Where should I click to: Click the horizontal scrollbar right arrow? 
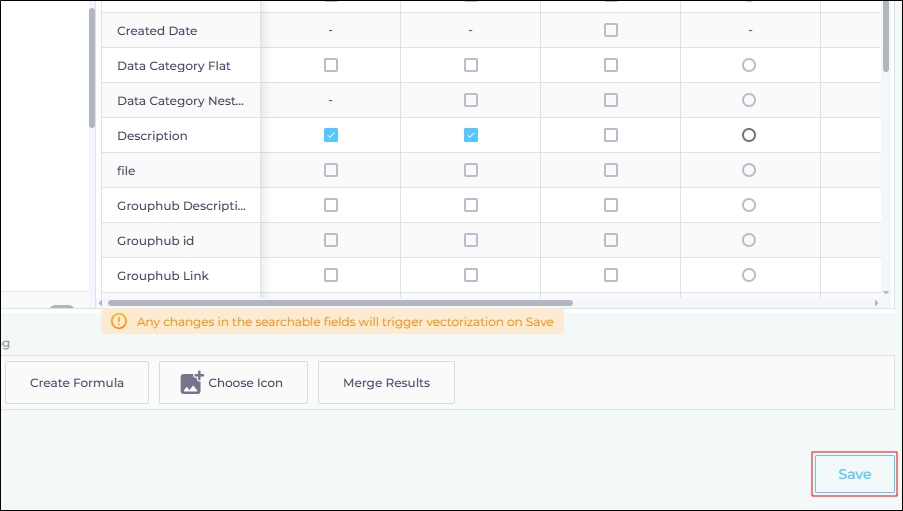878,302
